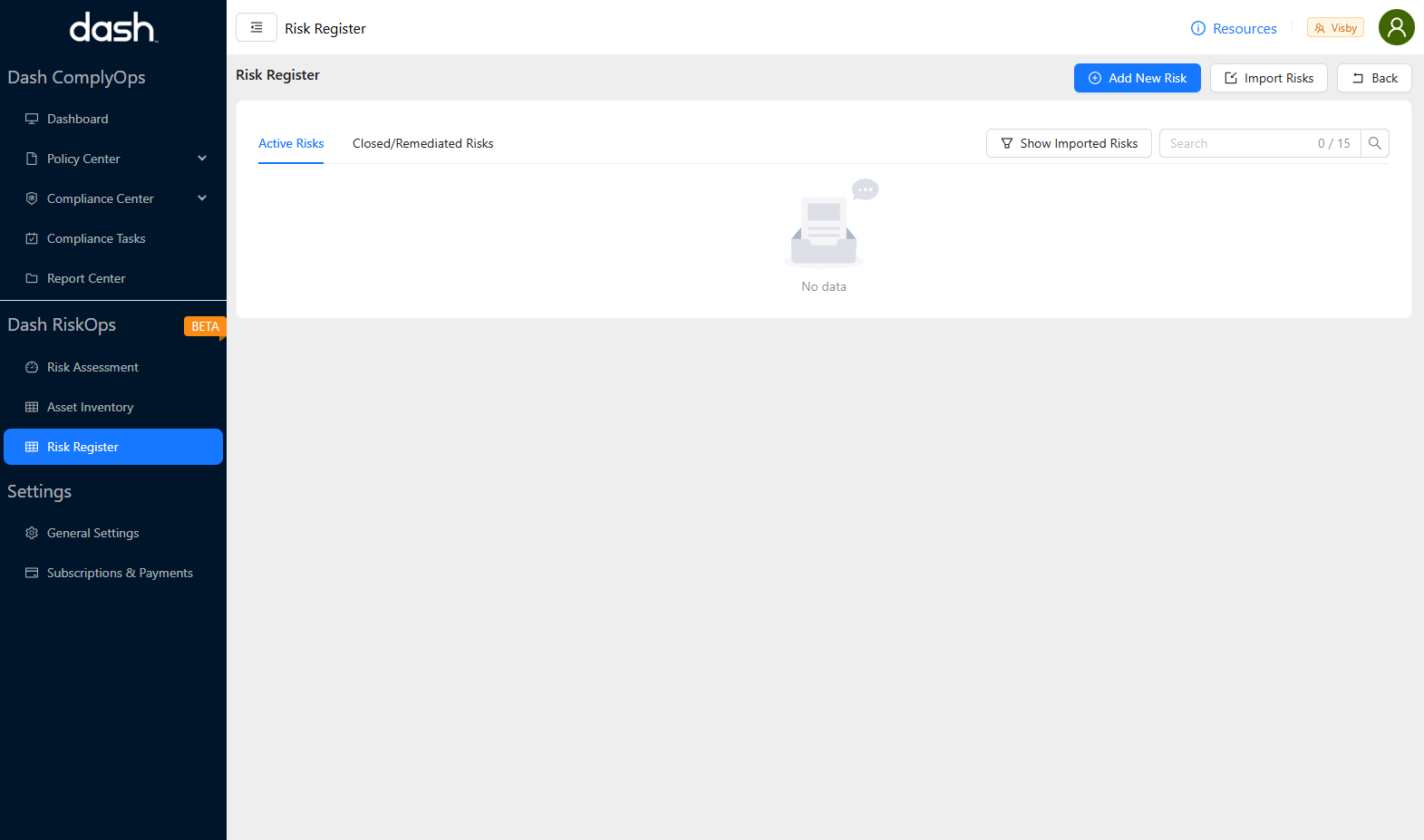
Task: Open Risk Assessment in sidebar
Action: point(92,367)
